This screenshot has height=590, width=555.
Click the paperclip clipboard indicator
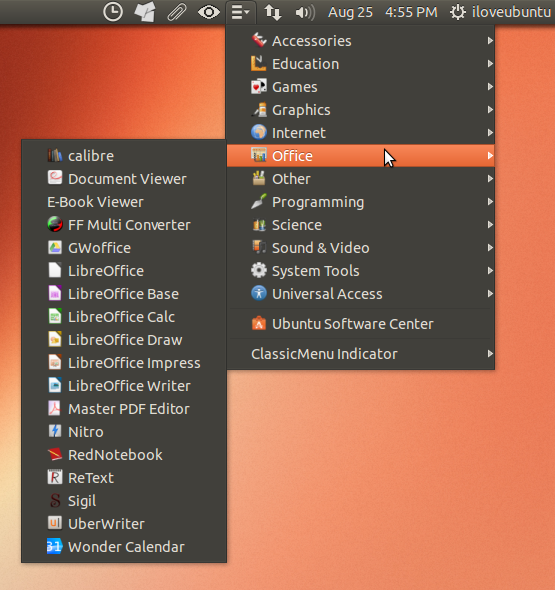tap(177, 12)
